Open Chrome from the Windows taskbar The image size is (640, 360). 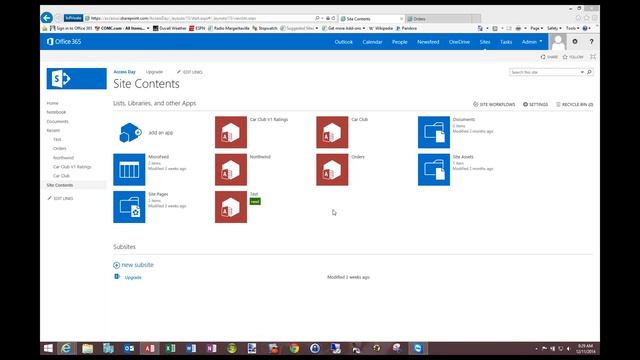(x=294, y=348)
